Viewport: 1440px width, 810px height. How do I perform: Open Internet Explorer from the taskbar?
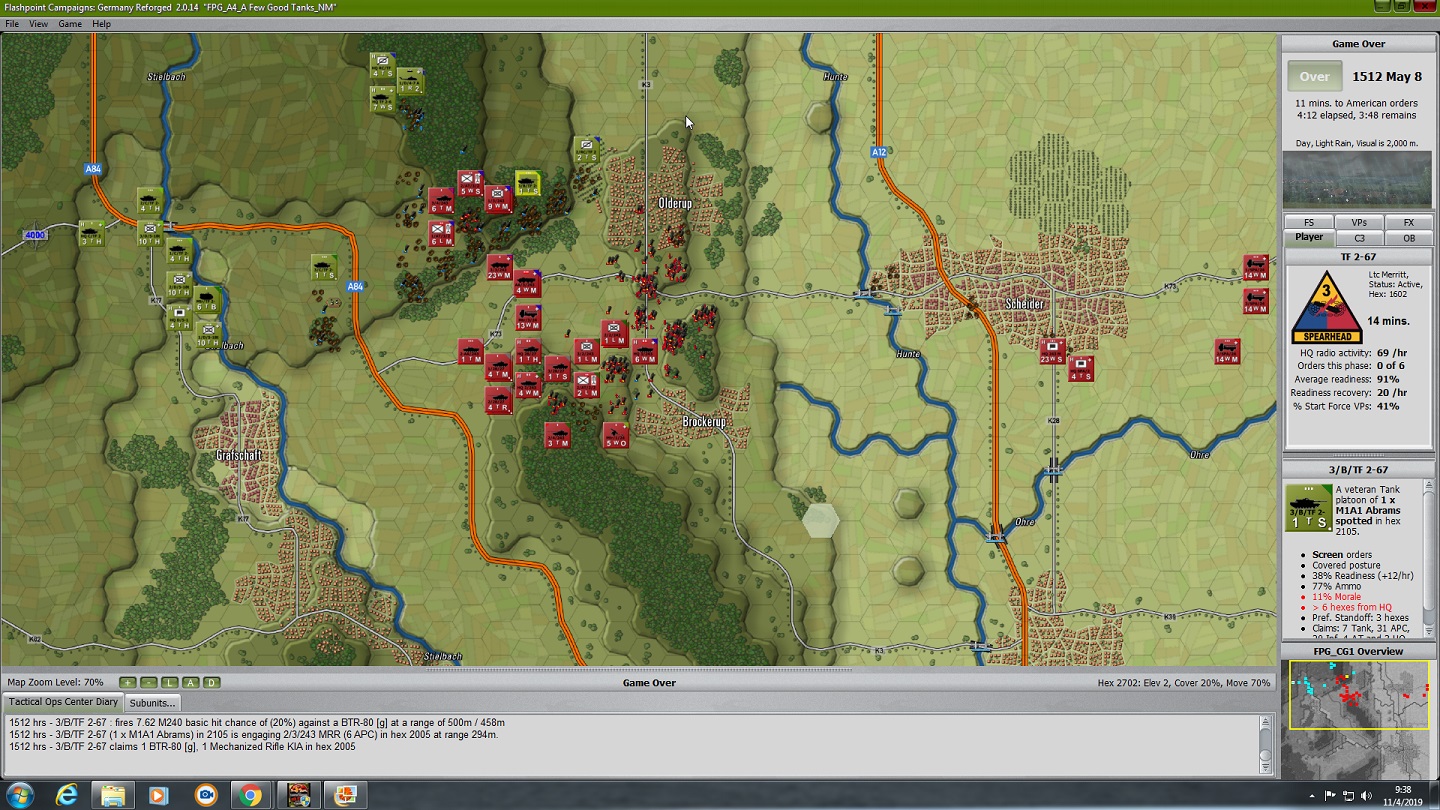tap(67, 795)
